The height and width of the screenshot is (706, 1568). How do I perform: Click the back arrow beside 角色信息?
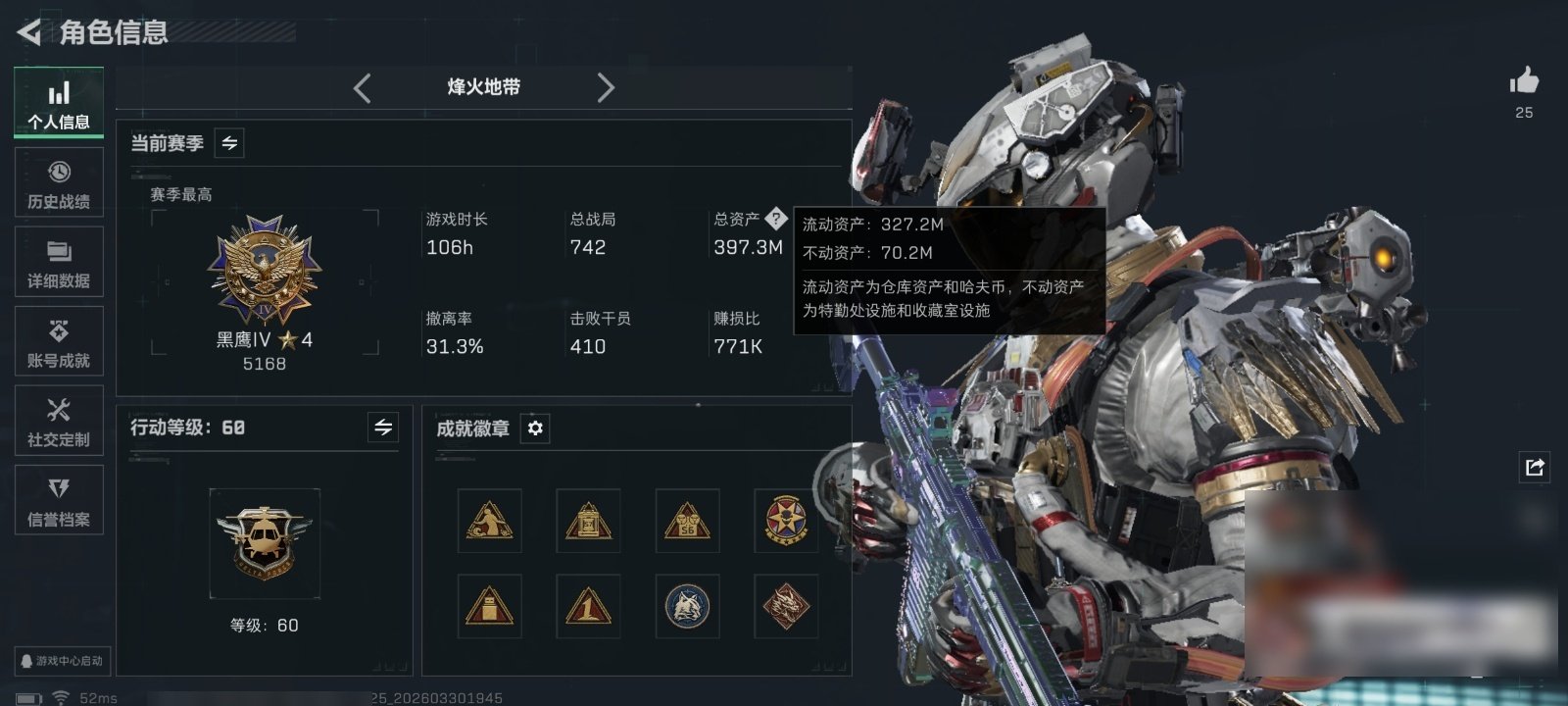click(29, 32)
